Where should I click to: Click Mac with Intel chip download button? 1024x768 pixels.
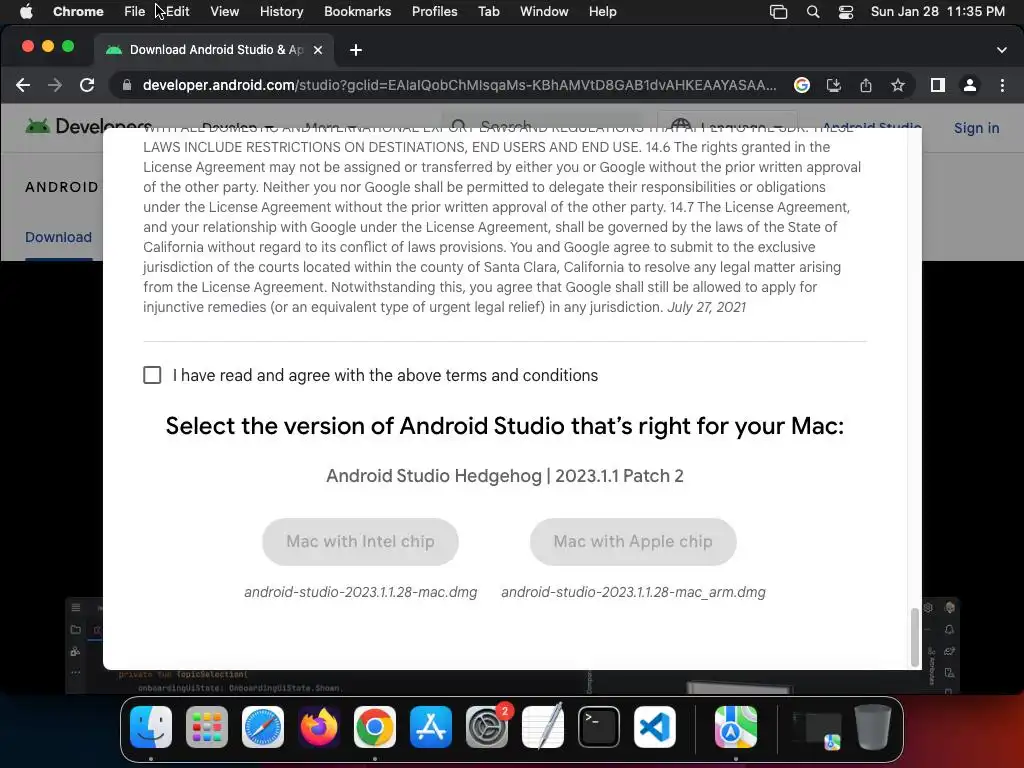[x=360, y=541]
